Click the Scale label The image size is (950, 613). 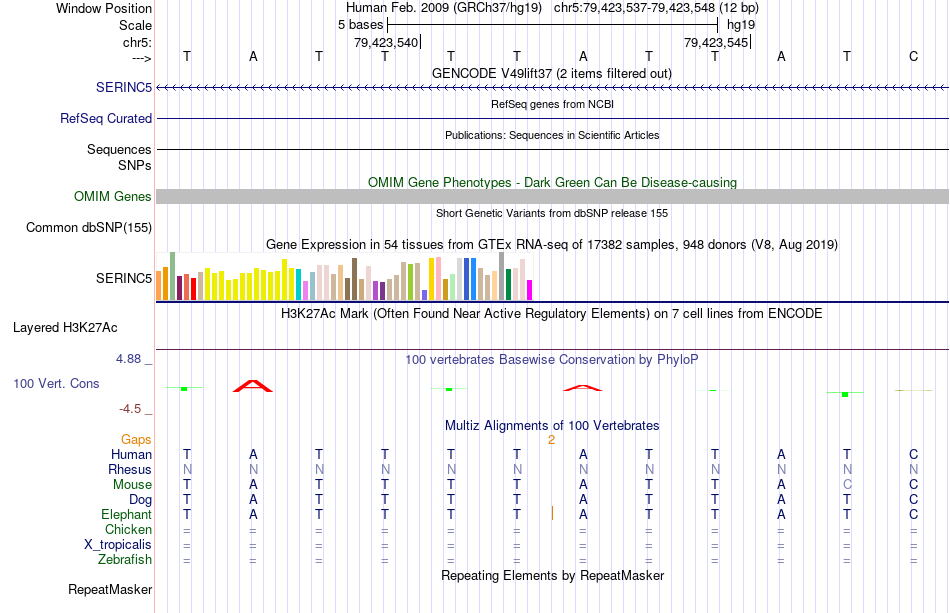coord(135,25)
